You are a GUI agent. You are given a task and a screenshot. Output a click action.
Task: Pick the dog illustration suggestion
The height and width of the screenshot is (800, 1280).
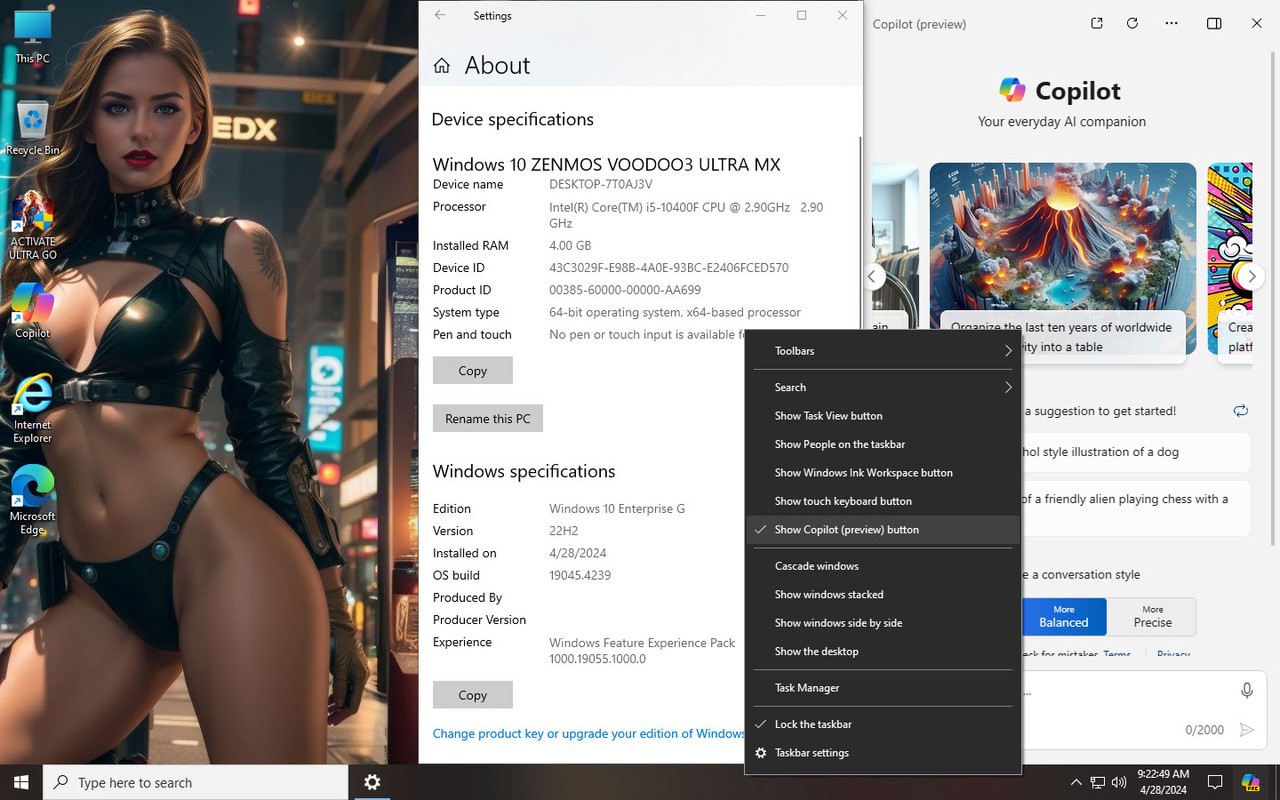tap(1135, 452)
